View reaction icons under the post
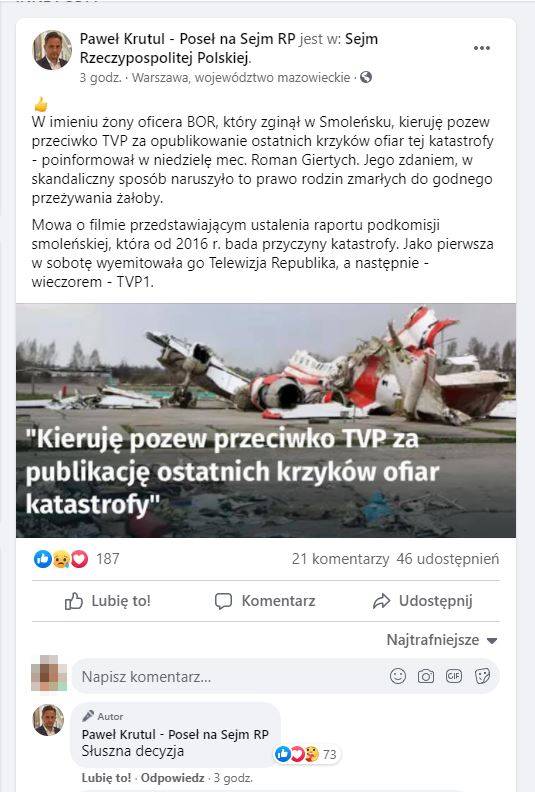The image size is (535, 792). click(61, 559)
